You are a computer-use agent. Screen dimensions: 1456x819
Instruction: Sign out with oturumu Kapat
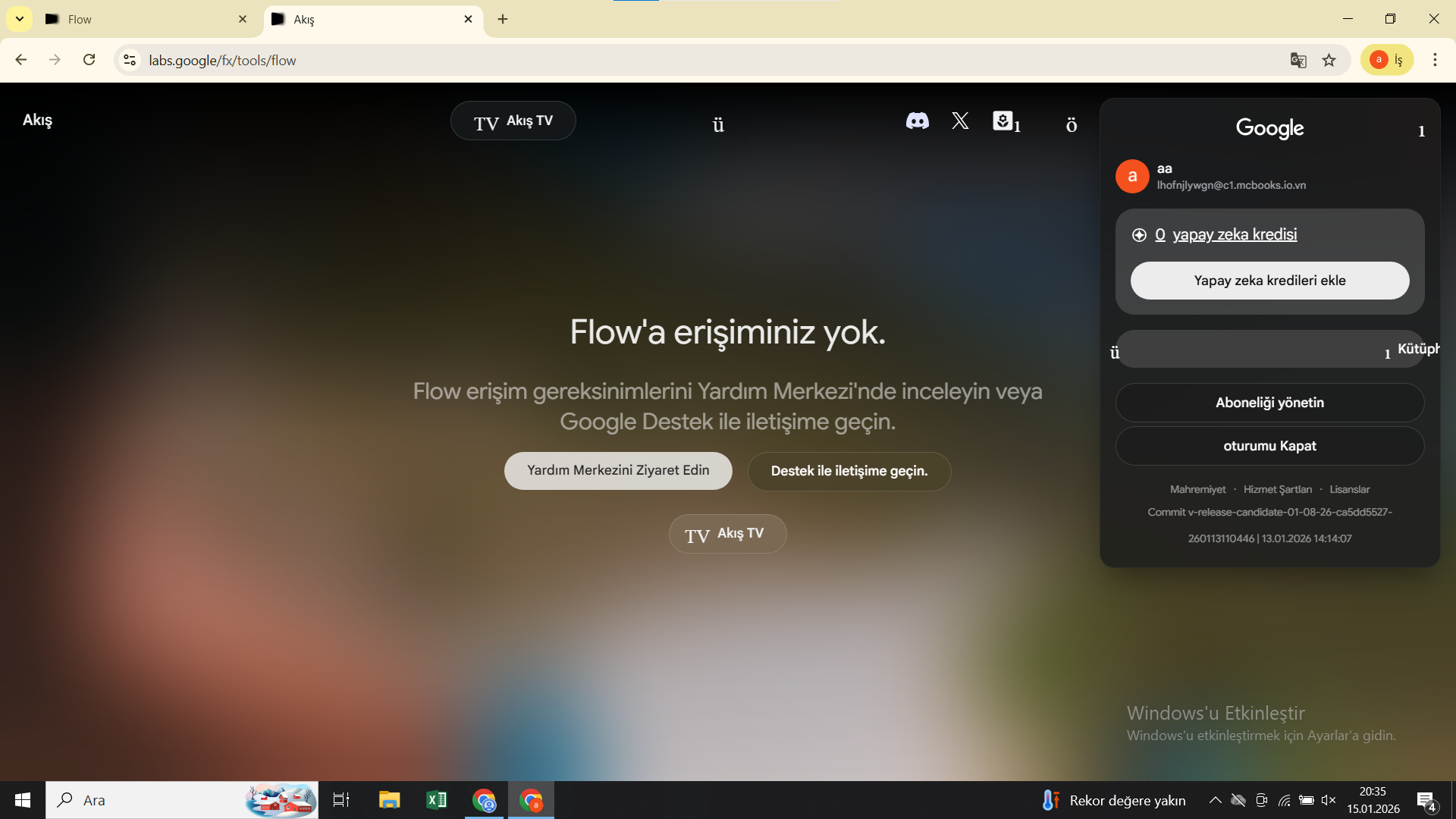click(1270, 446)
